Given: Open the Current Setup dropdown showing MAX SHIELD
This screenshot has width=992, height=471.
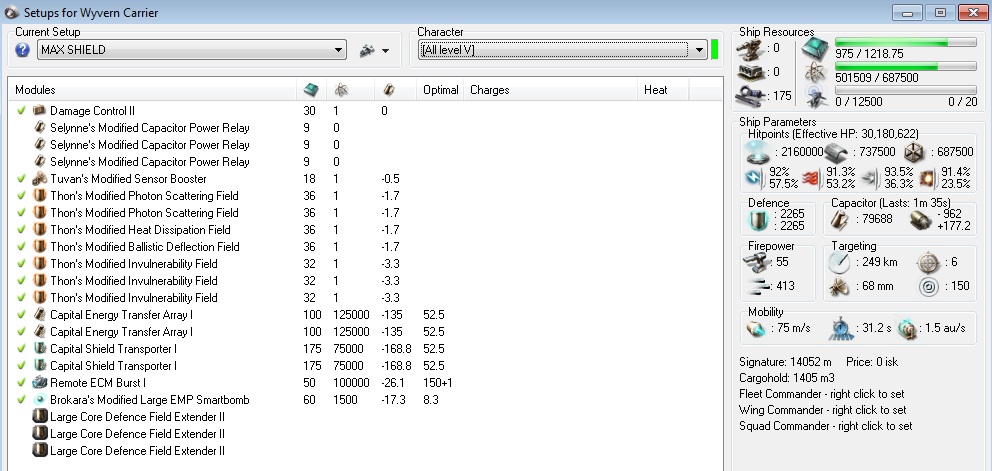Looking at the screenshot, I should coord(192,50).
